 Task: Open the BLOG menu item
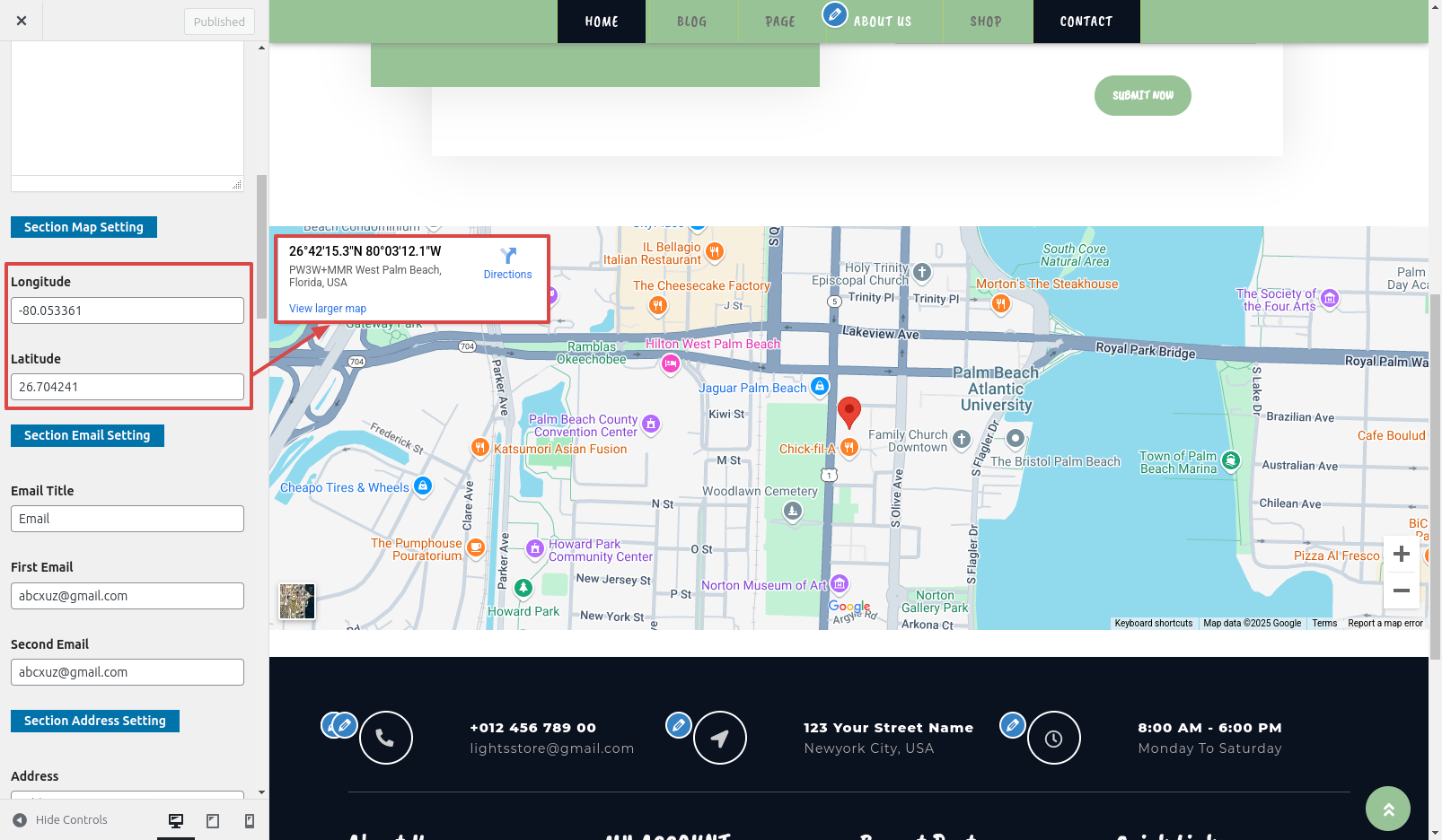click(x=691, y=22)
